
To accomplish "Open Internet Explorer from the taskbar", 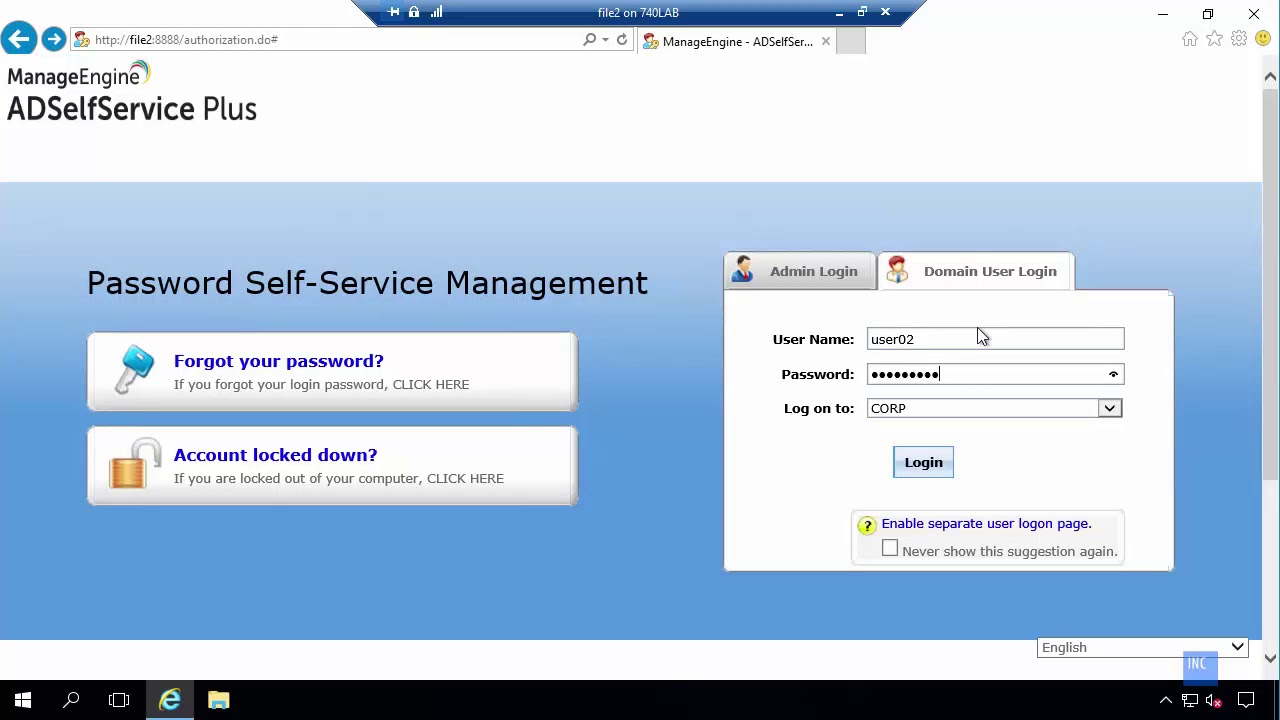I will (x=170, y=700).
